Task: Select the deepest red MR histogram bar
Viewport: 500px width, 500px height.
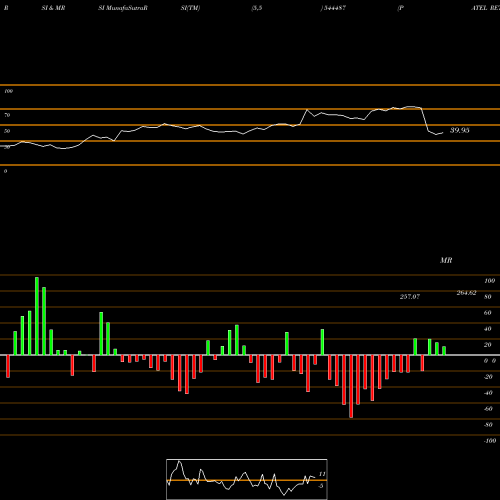Action: coord(351,386)
